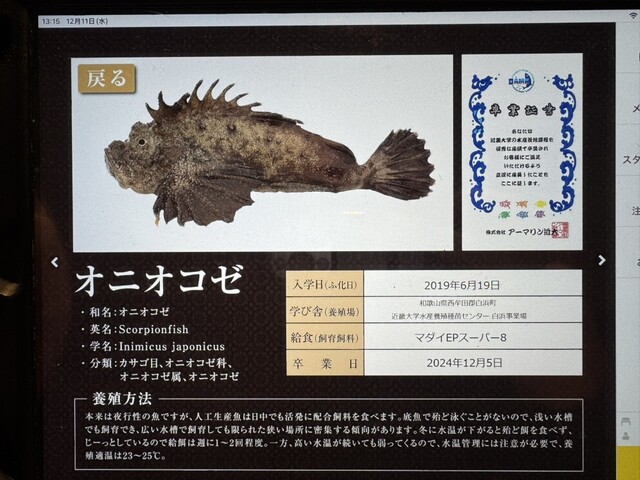This screenshot has width=640, height=480.
Task: Go to previous fish with left arrow
Action: click(54, 262)
